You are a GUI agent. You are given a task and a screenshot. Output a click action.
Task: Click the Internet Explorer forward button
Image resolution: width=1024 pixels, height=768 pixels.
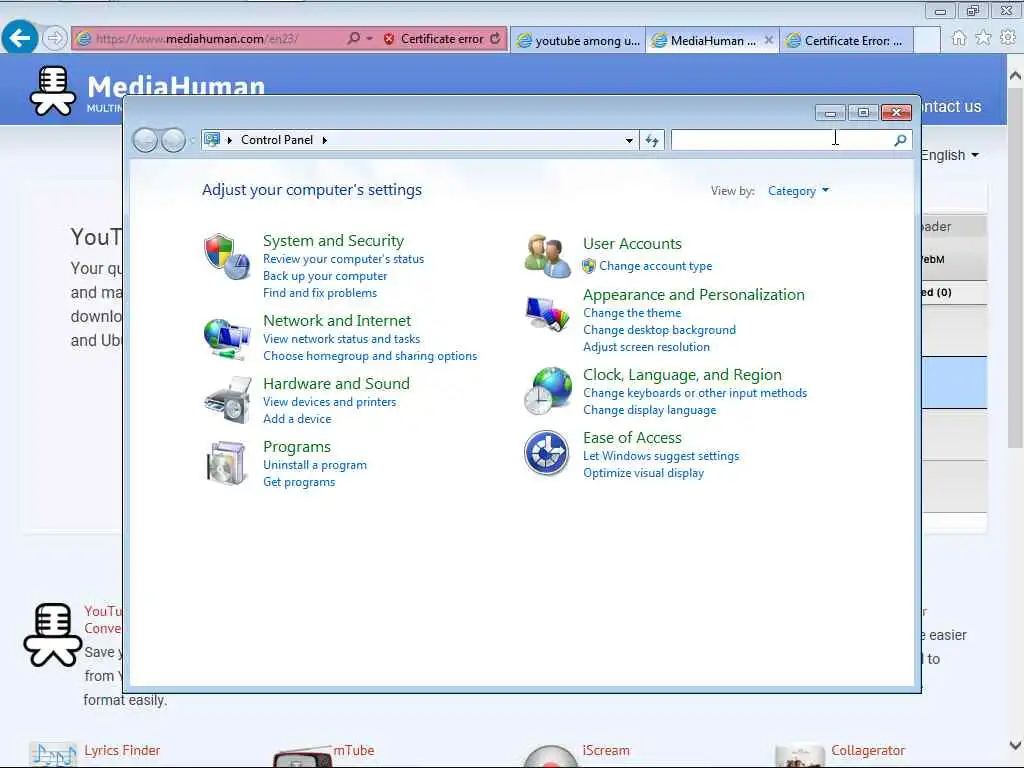[x=55, y=39]
